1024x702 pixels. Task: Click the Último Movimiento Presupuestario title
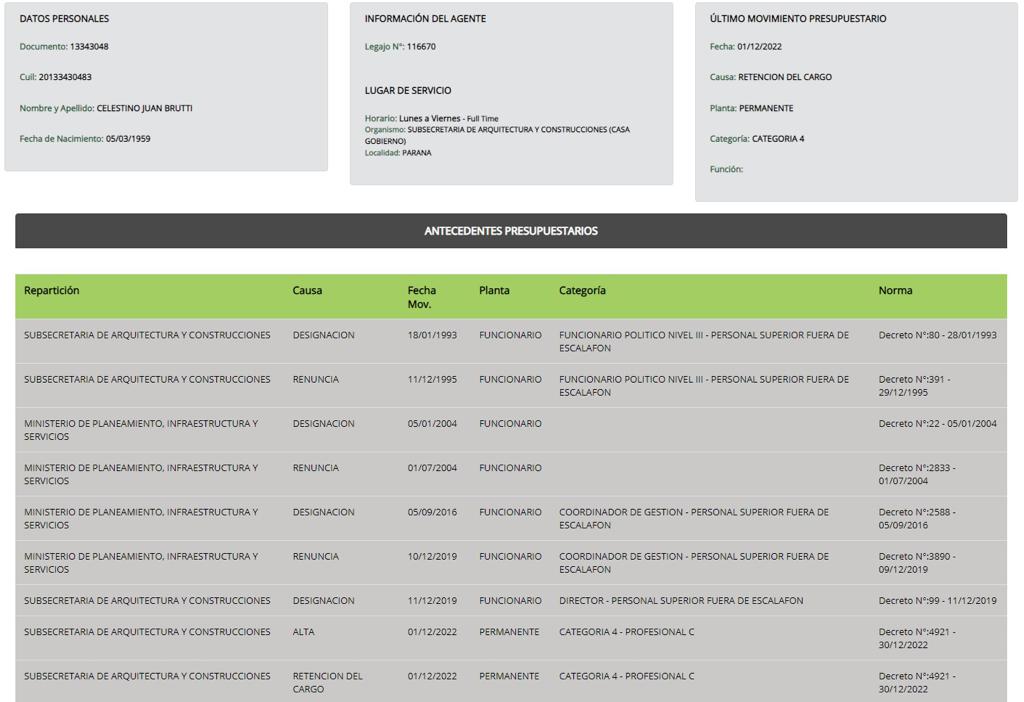pyautogui.click(x=797, y=19)
